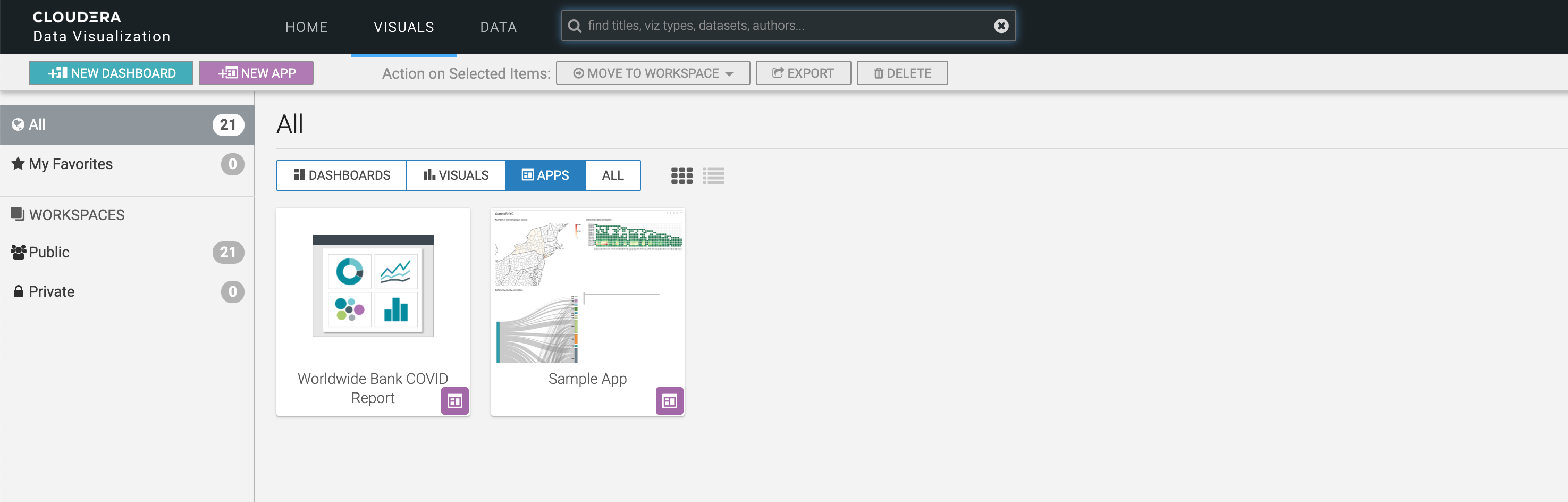The width and height of the screenshot is (1568, 502).
Task: Open the All category in sidebar
Action: (37, 124)
